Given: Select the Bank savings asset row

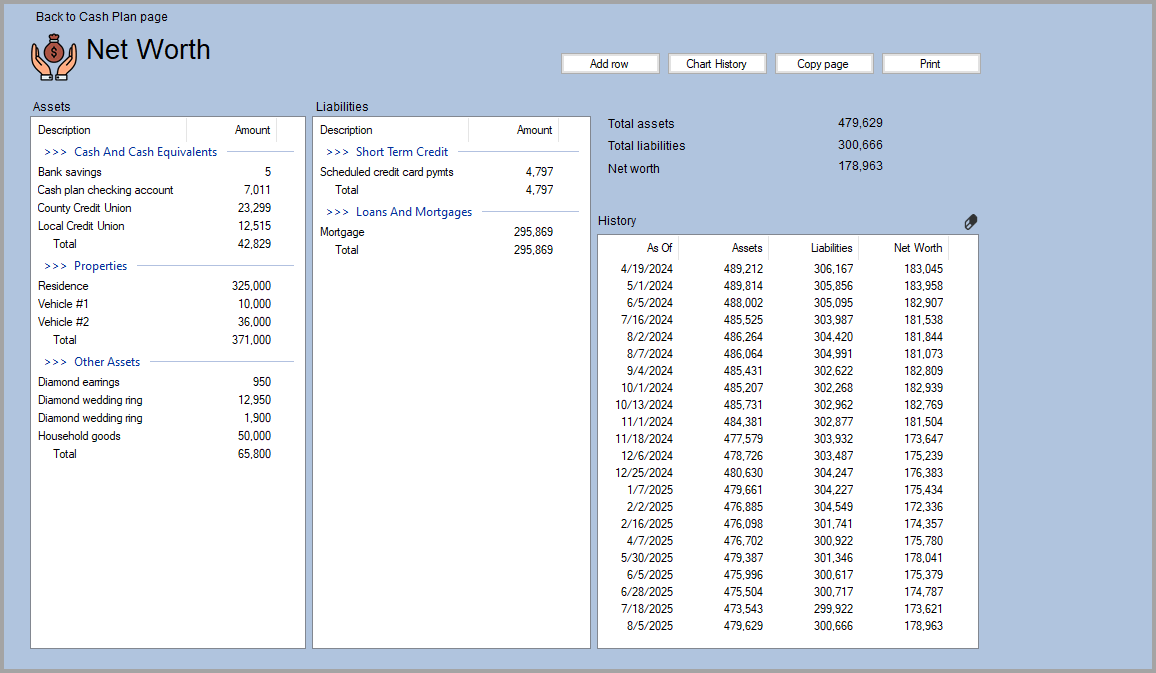Looking at the screenshot, I should tap(155, 172).
